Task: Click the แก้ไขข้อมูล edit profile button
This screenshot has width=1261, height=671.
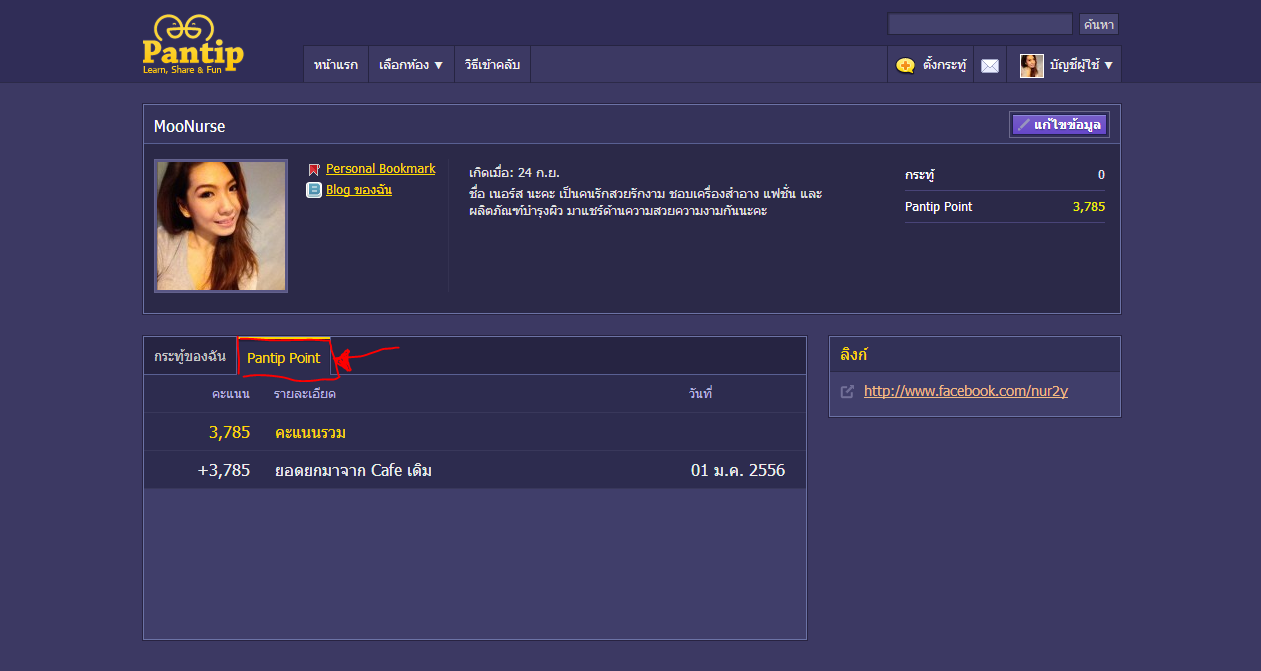Action: [x=1059, y=124]
